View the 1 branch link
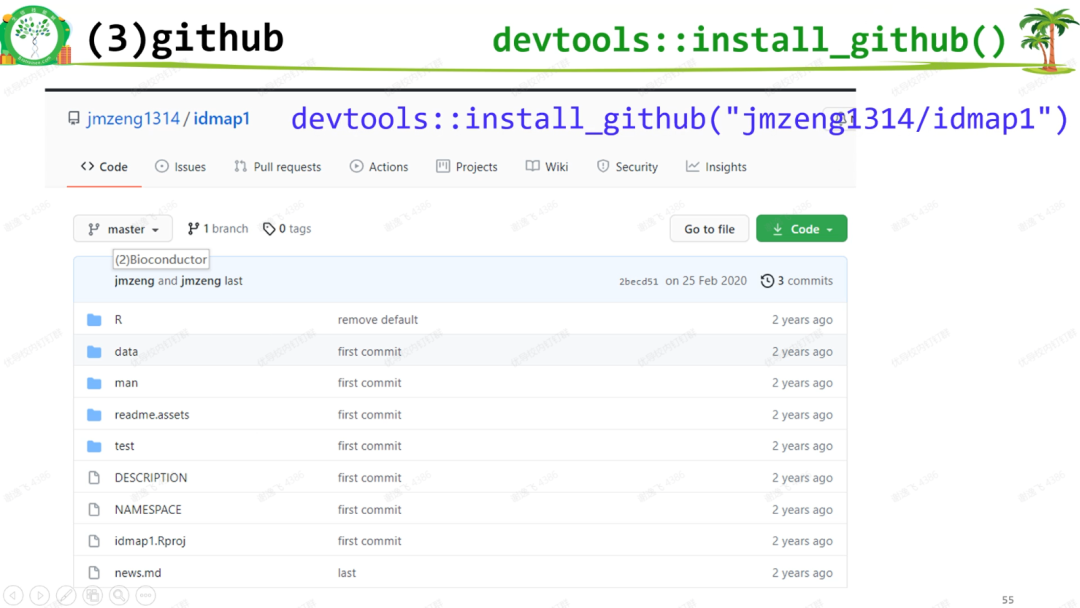This screenshot has width=1080, height=608. [x=218, y=229]
